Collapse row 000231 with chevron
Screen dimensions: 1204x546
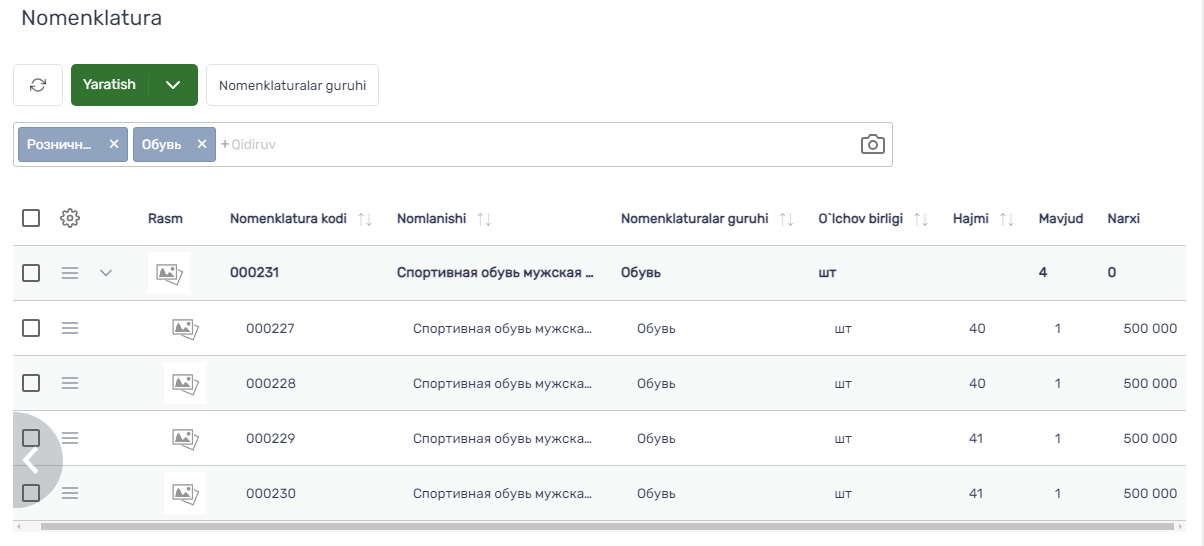(x=106, y=272)
